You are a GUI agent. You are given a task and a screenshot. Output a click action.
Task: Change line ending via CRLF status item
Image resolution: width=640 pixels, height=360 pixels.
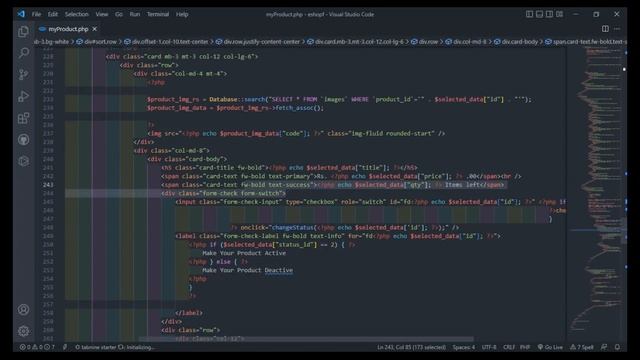[509, 347]
